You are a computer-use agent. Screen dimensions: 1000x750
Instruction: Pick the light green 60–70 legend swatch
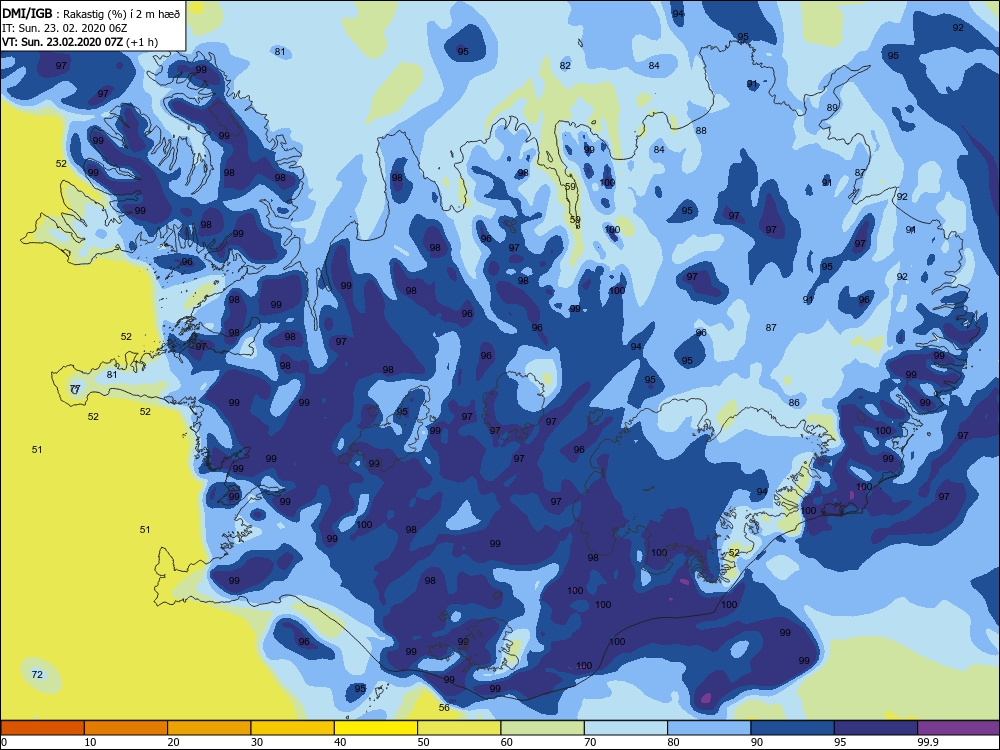(543, 728)
